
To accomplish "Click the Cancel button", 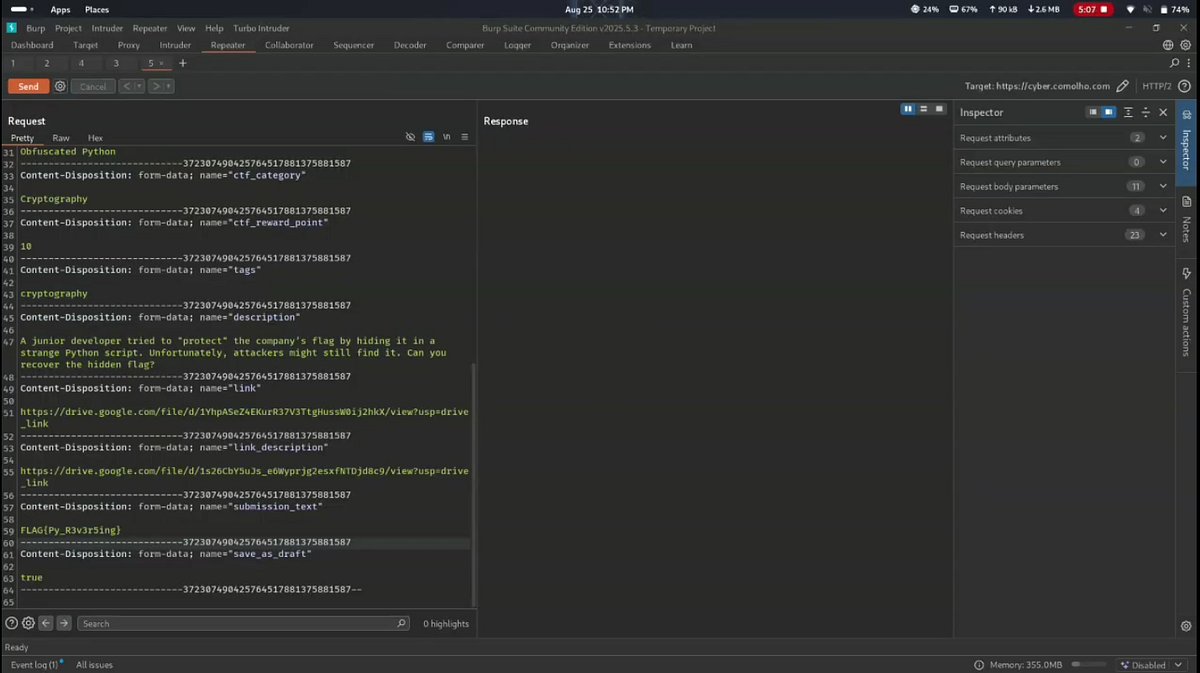I will (93, 87).
